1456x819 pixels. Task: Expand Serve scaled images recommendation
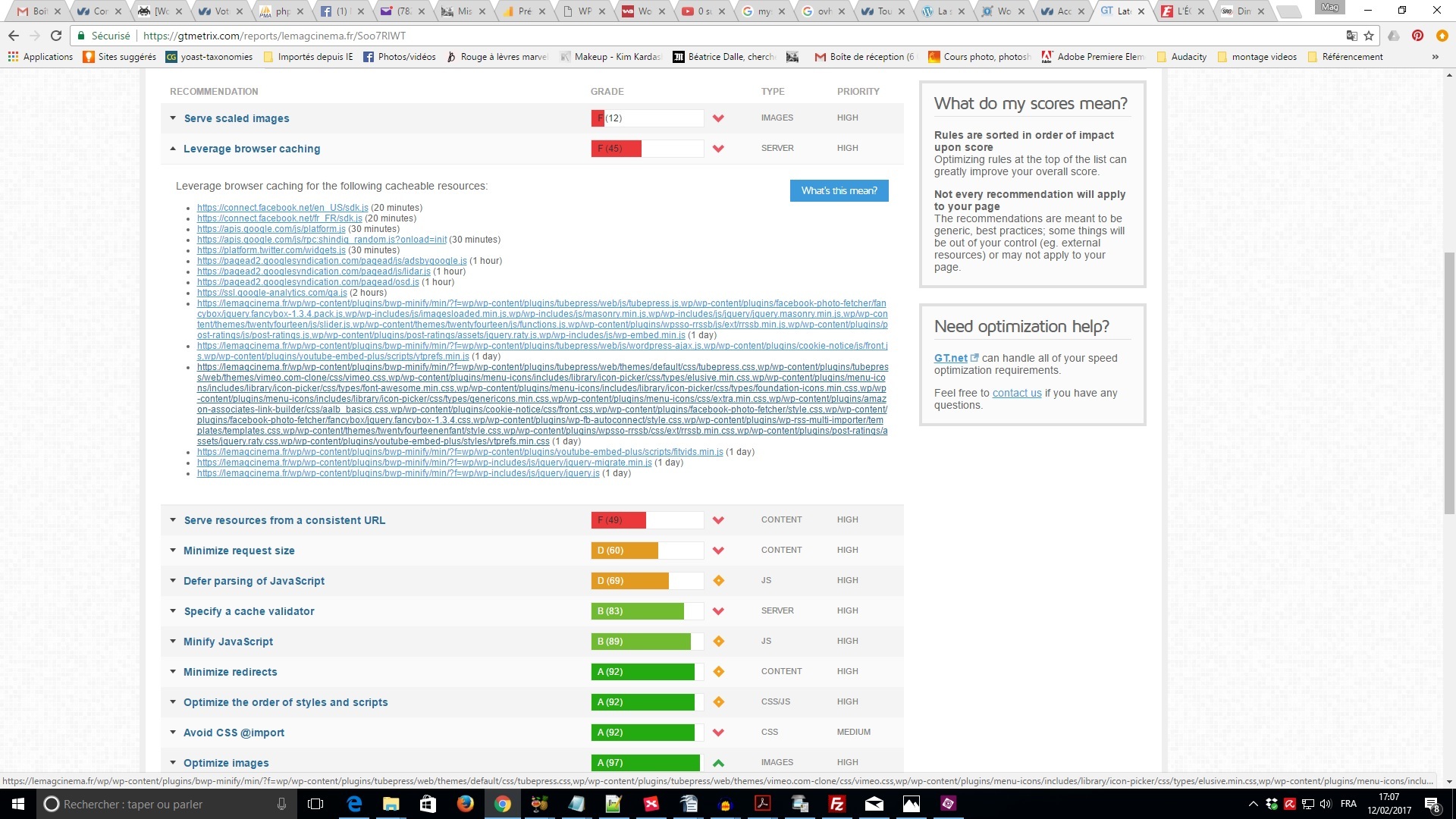click(236, 118)
